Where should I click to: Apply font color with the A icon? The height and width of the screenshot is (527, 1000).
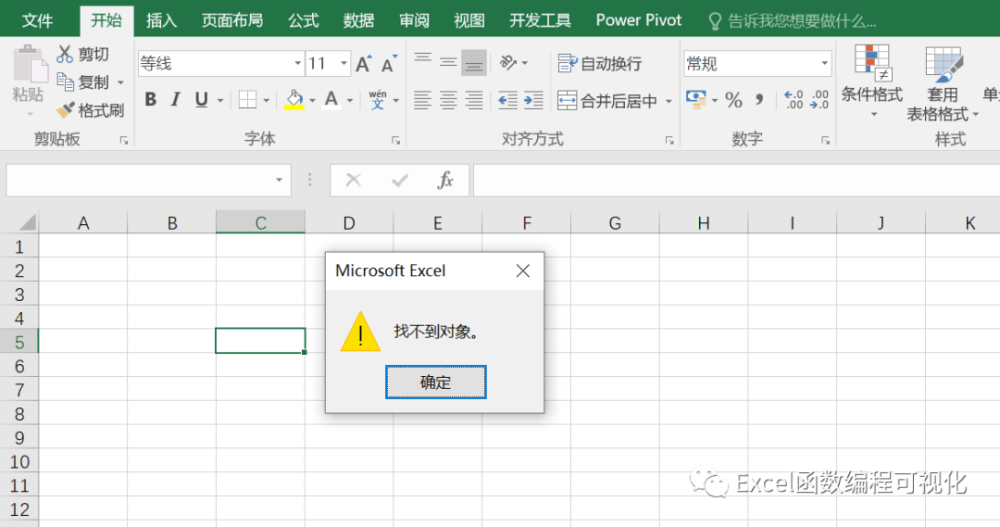point(331,100)
